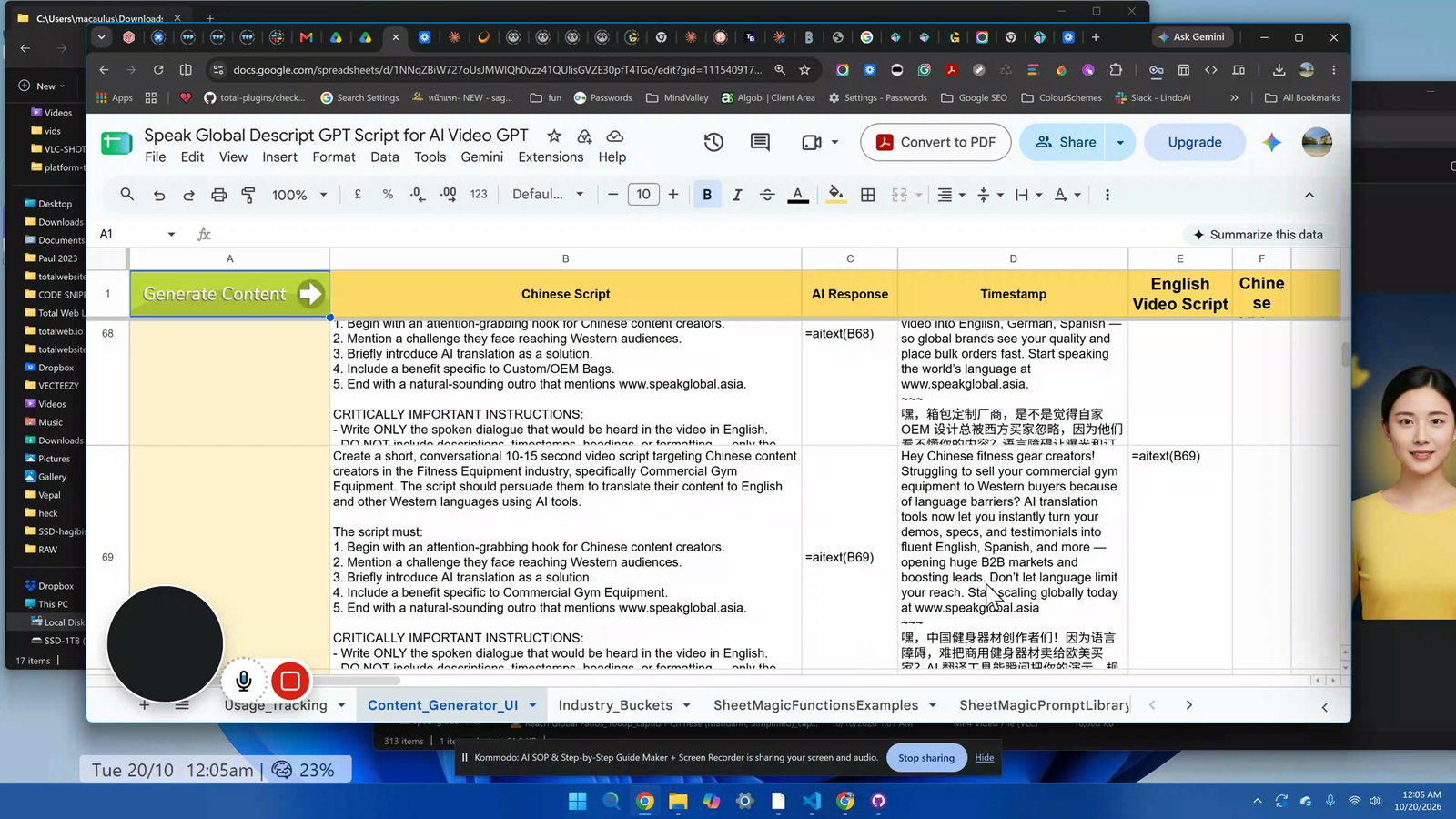
Task: Open the Borders grid tool
Action: point(868,195)
